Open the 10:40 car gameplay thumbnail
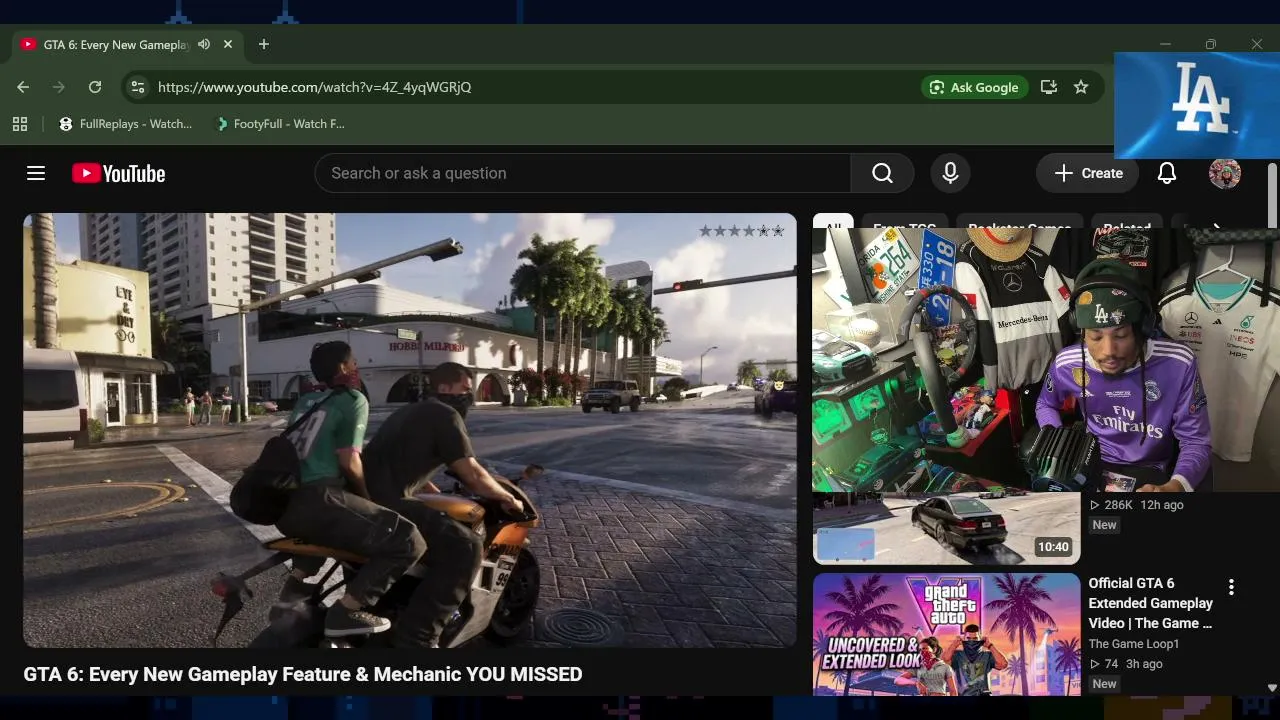Image resolution: width=1280 pixels, height=720 pixels. pyautogui.click(x=946, y=528)
